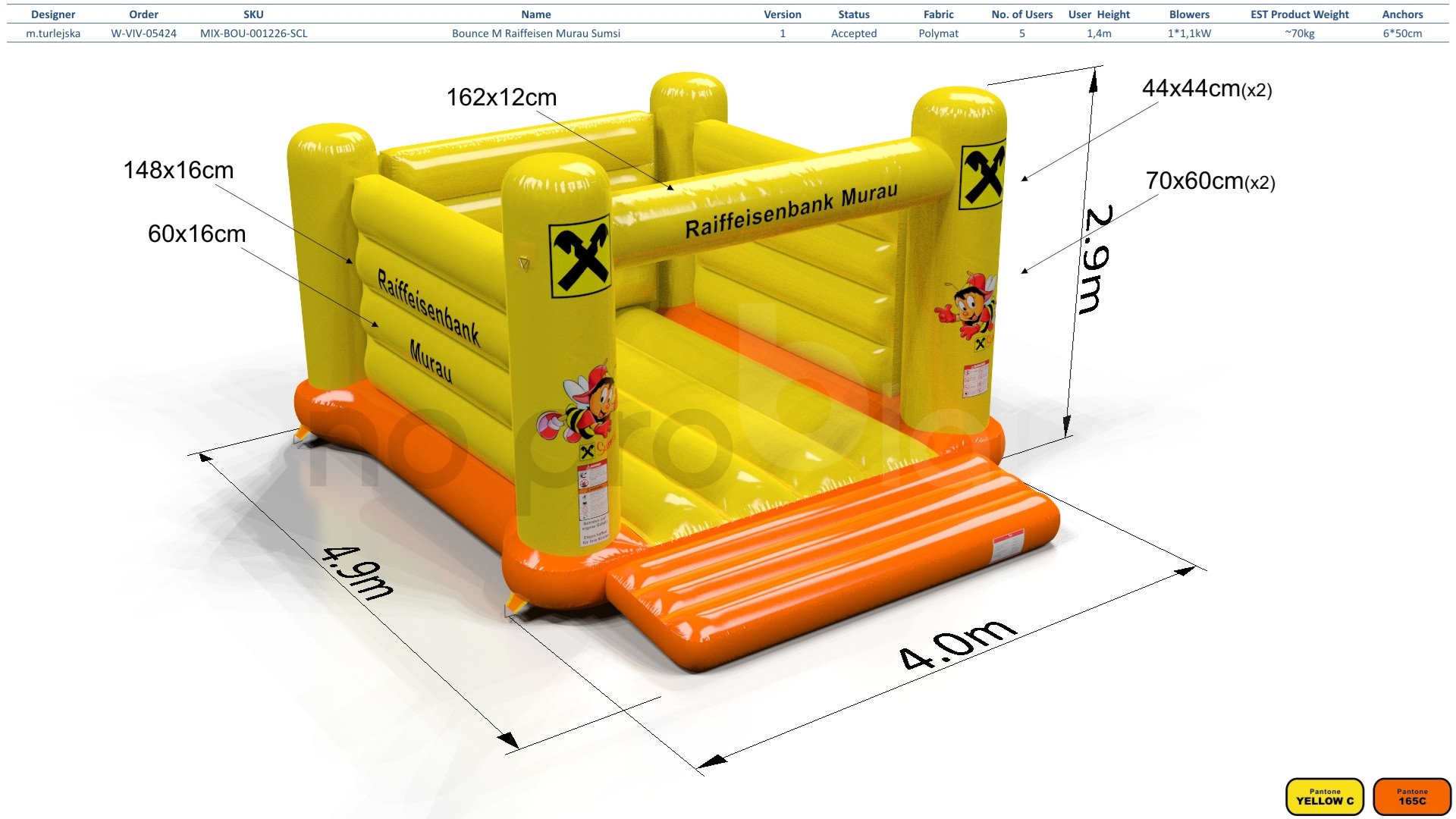Select the number of users value '5'
Viewport: 1456px width, 819px height.
pyautogui.click(x=1022, y=33)
